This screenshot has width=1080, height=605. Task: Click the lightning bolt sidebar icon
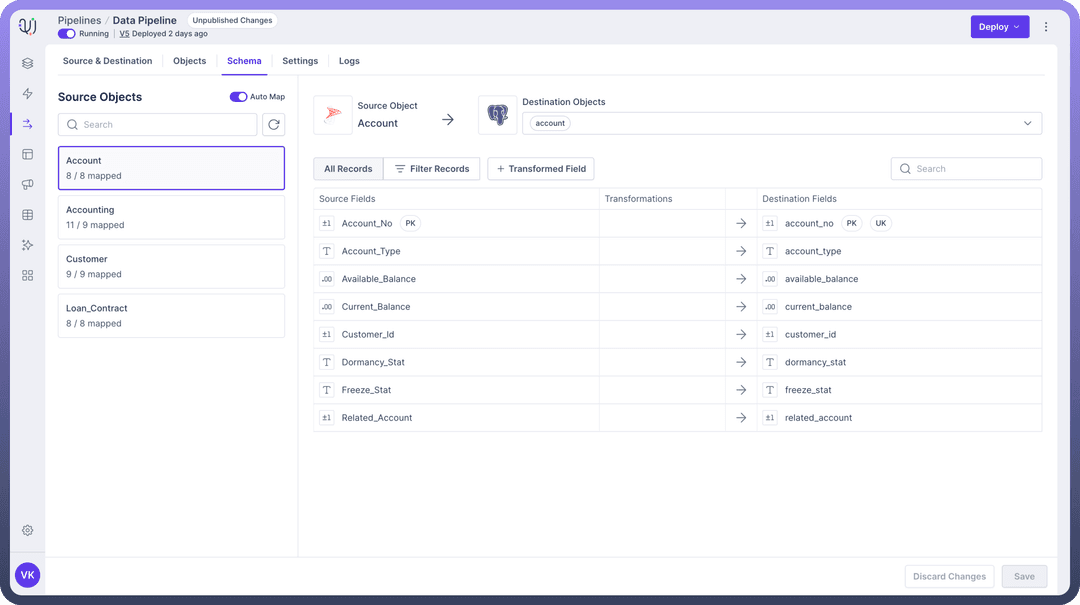(28, 94)
